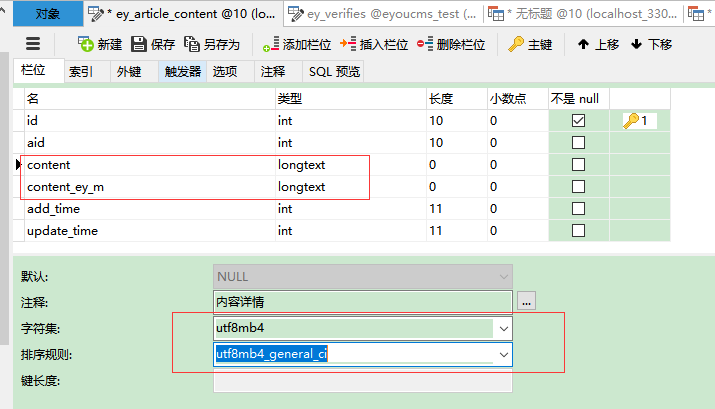Switch to the 索引 tab

click(x=81, y=72)
